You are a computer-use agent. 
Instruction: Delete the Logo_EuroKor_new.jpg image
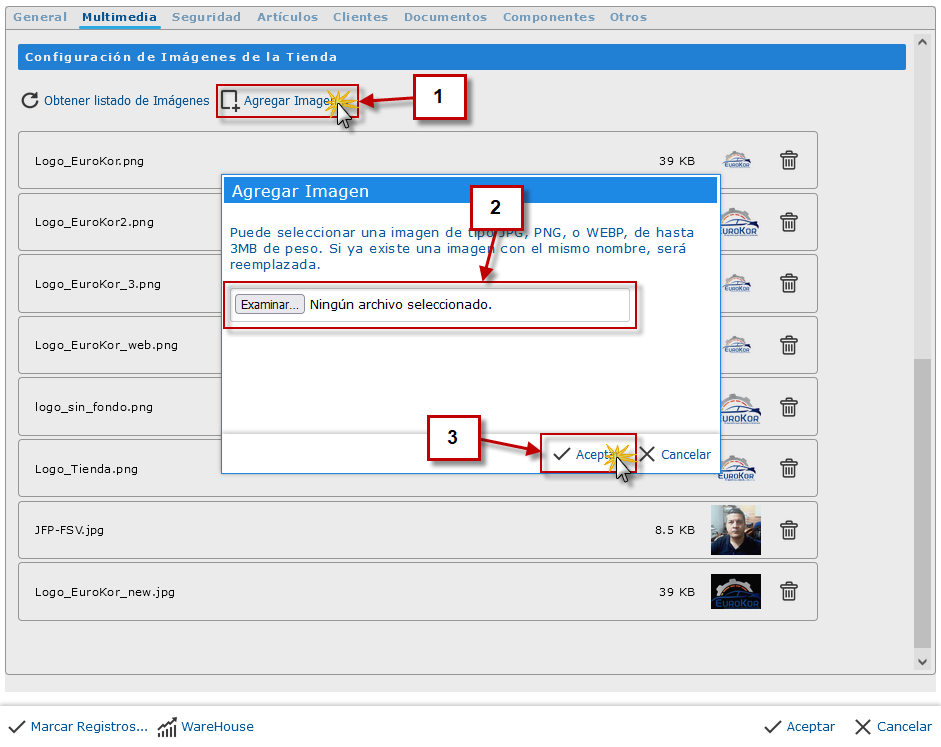(789, 592)
